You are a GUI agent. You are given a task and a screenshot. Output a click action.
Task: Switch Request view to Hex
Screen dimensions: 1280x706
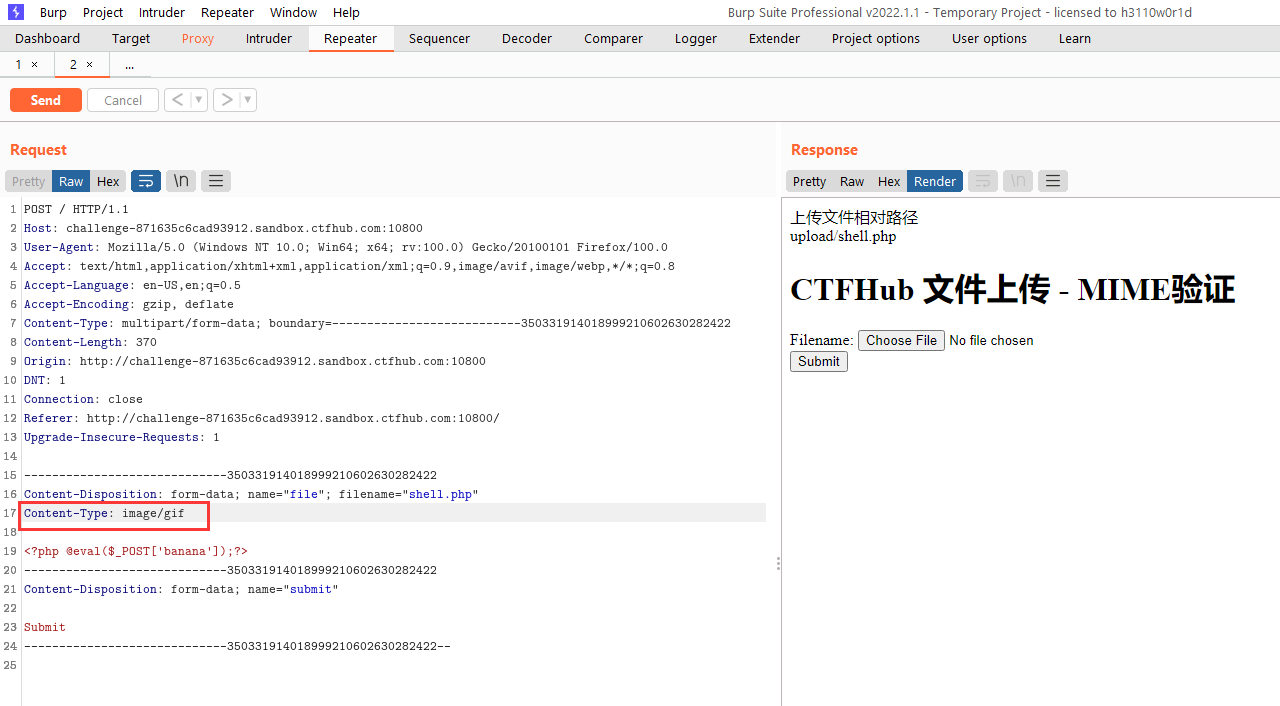point(108,181)
